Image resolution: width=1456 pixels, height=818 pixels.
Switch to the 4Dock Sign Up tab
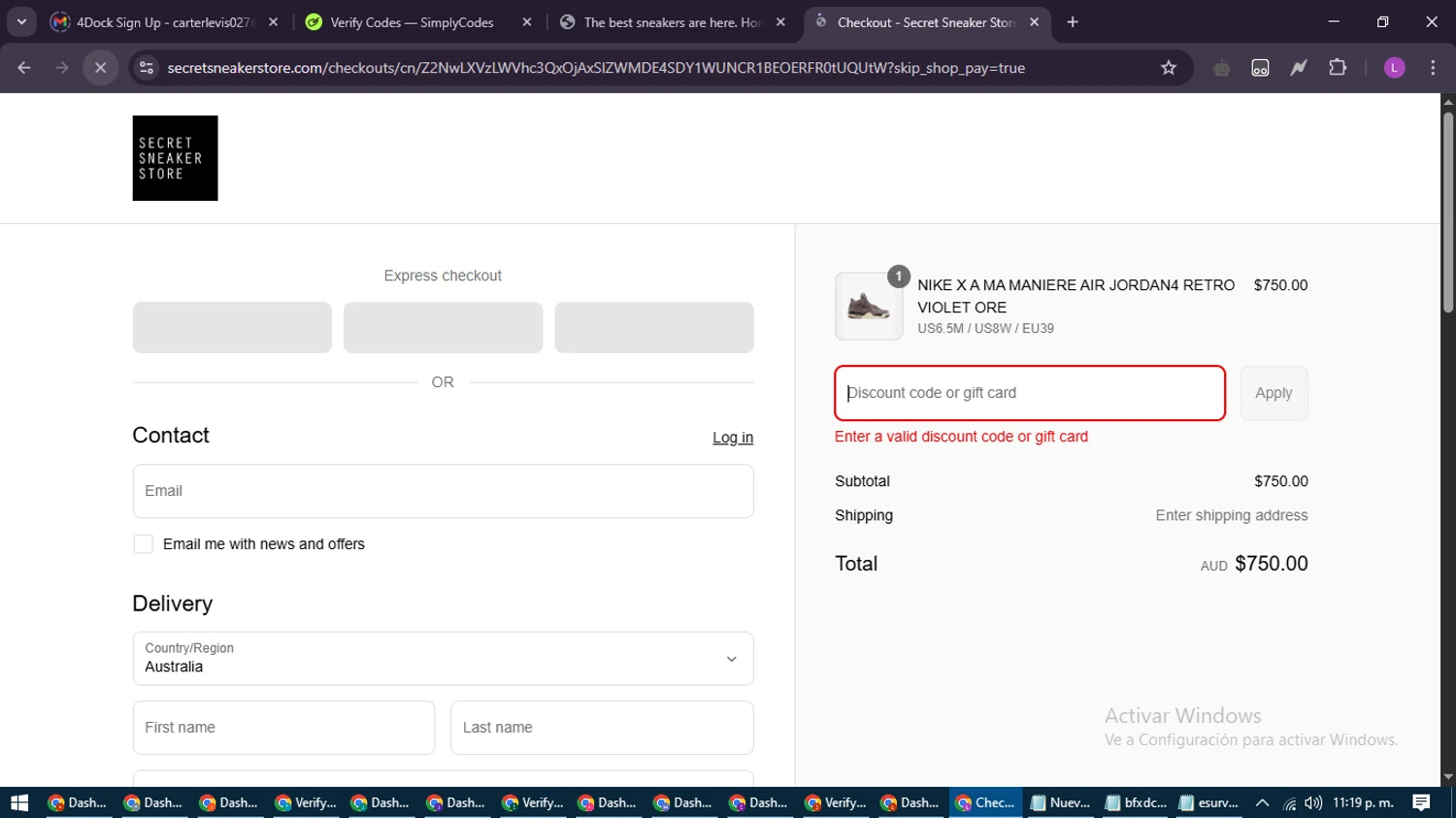[165, 22]
